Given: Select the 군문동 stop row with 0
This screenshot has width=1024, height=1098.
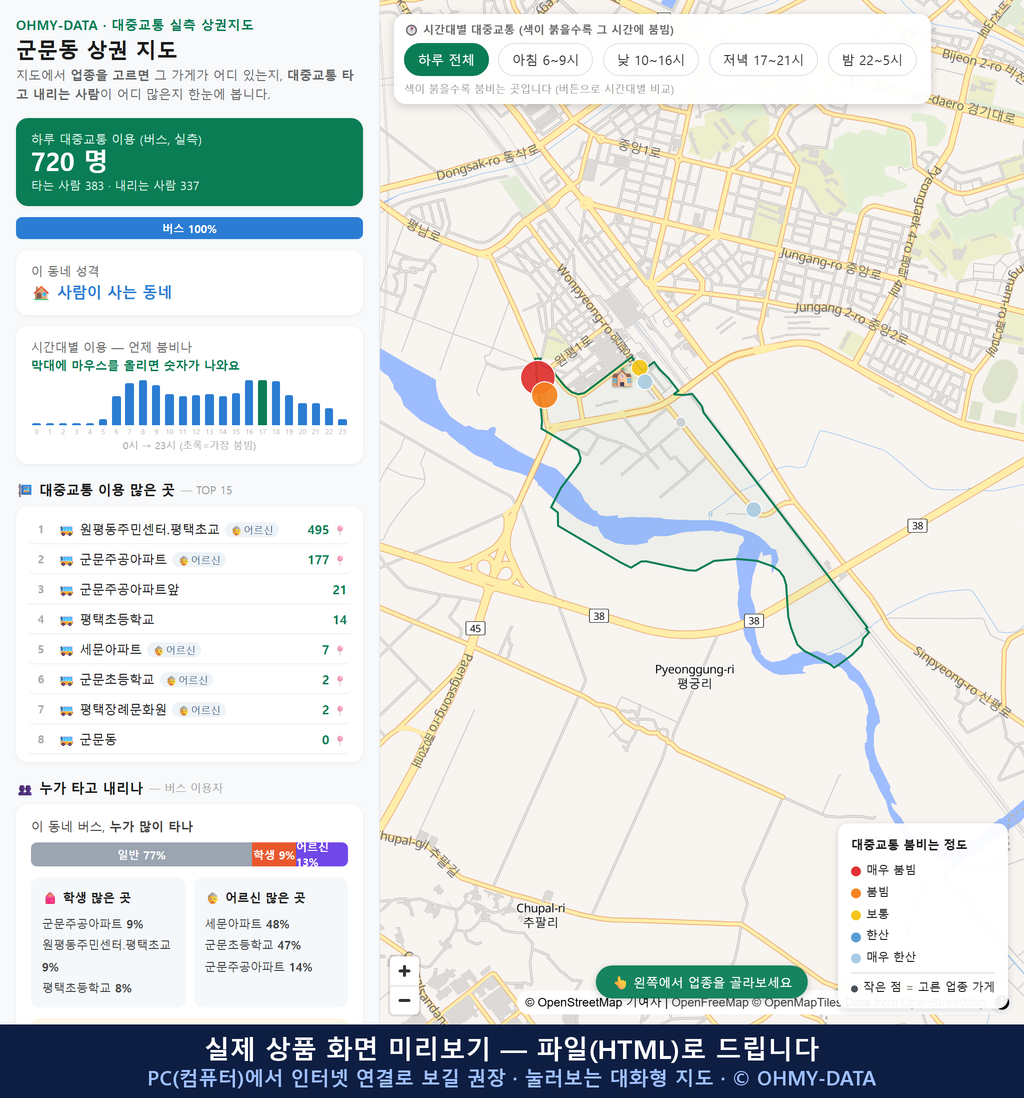Looking at the screenshot, I should click(189, 739).
